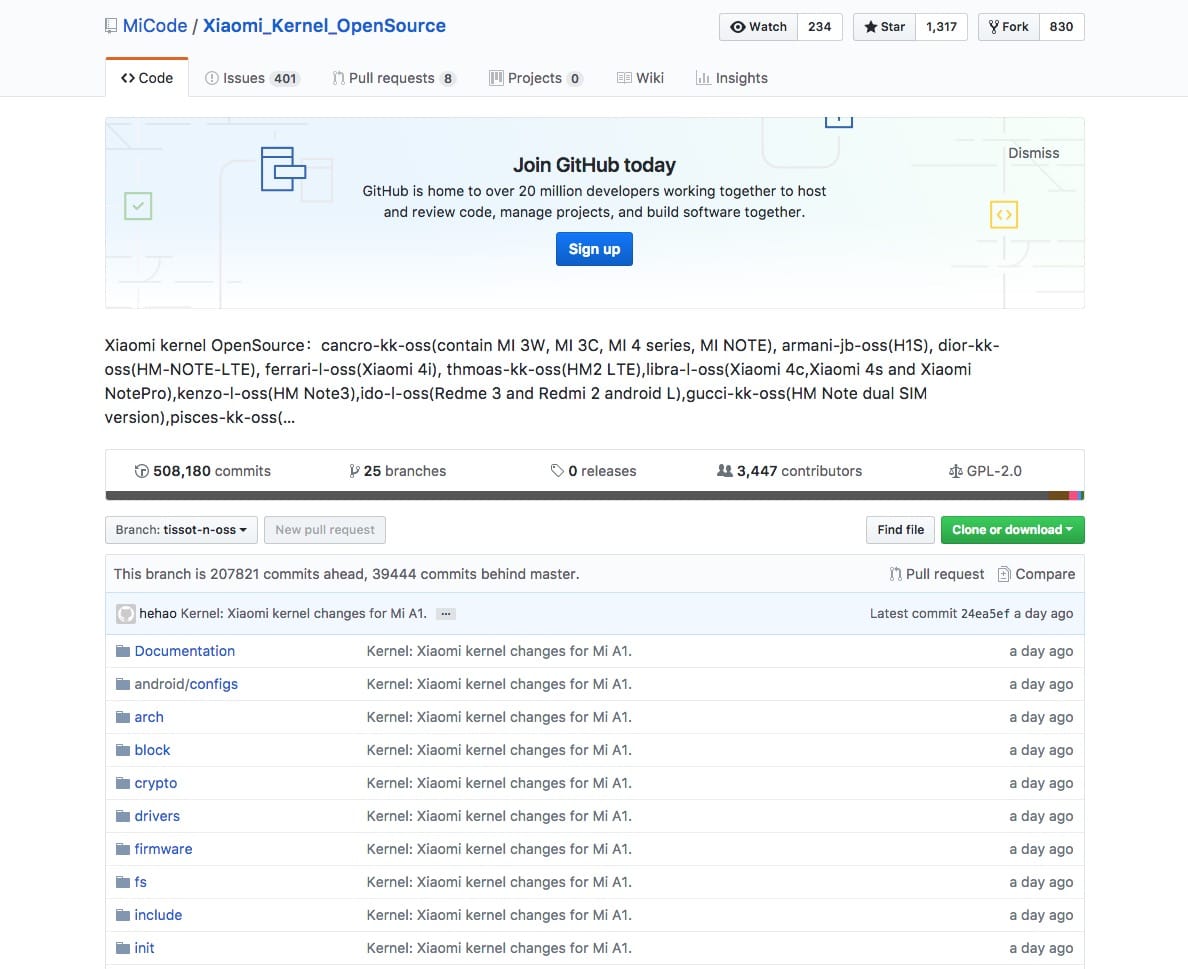This screenshot has height=969, width=1188.
Task: Click the Compare file-diff icon
Action: [x=1004, y=574]
